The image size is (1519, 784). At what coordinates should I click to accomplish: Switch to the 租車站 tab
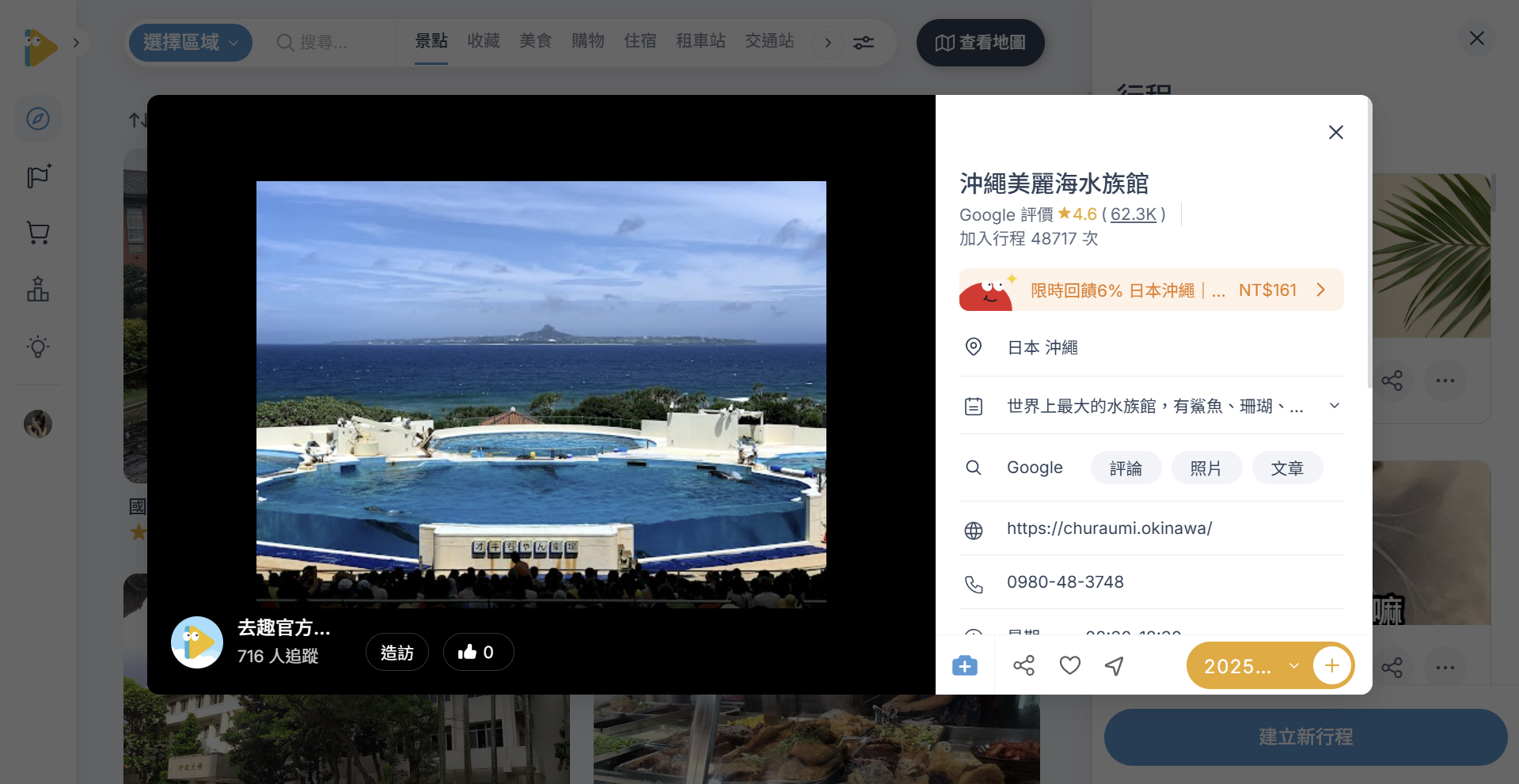[701, 41]
